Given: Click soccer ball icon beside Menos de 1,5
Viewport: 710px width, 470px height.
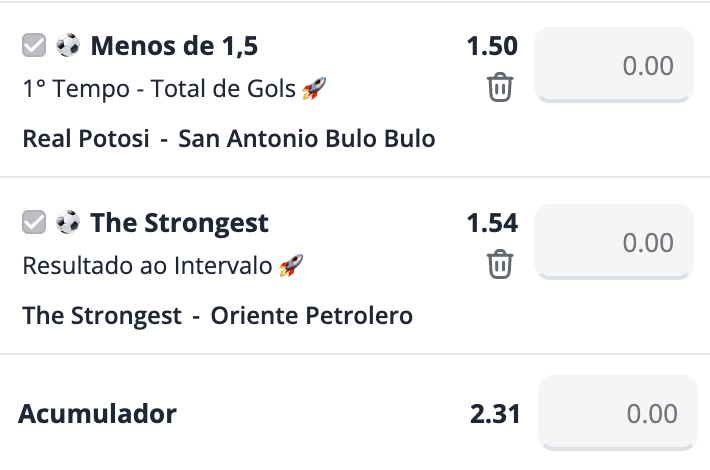Looking at the screenshot, I should (68, 45).
